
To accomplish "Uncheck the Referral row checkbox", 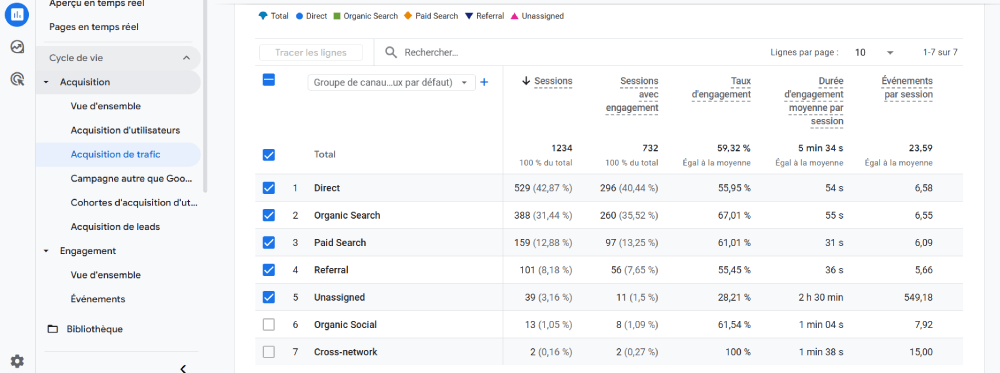I will (x=269, y=270).
